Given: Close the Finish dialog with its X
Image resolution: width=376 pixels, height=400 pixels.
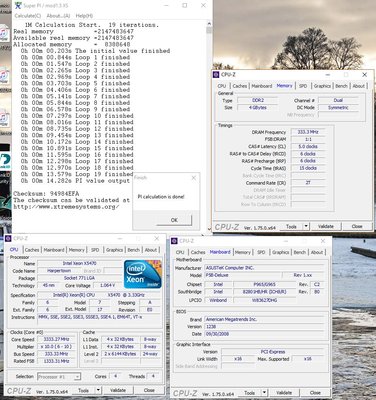Looking at the screenshot, I should coord(194,178).
